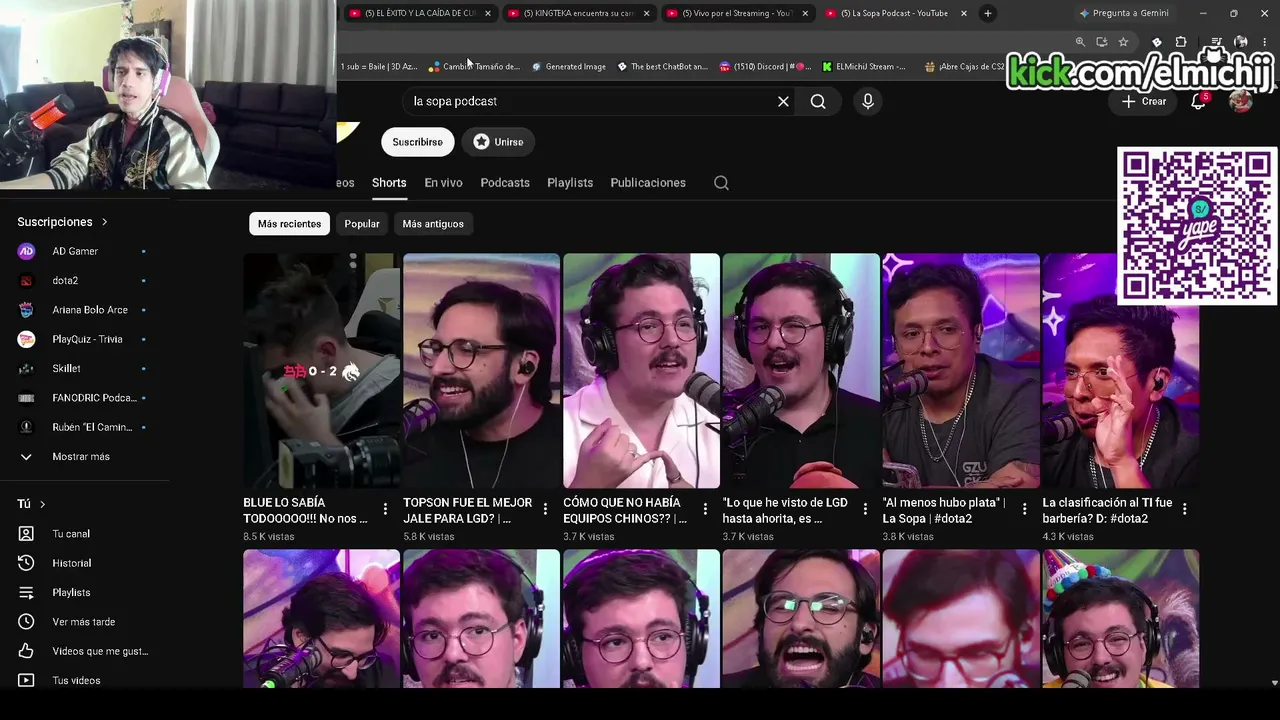Screen dimensions: 1280x720
Task: Switch to the Shorts channel tab
Action: 389,183
